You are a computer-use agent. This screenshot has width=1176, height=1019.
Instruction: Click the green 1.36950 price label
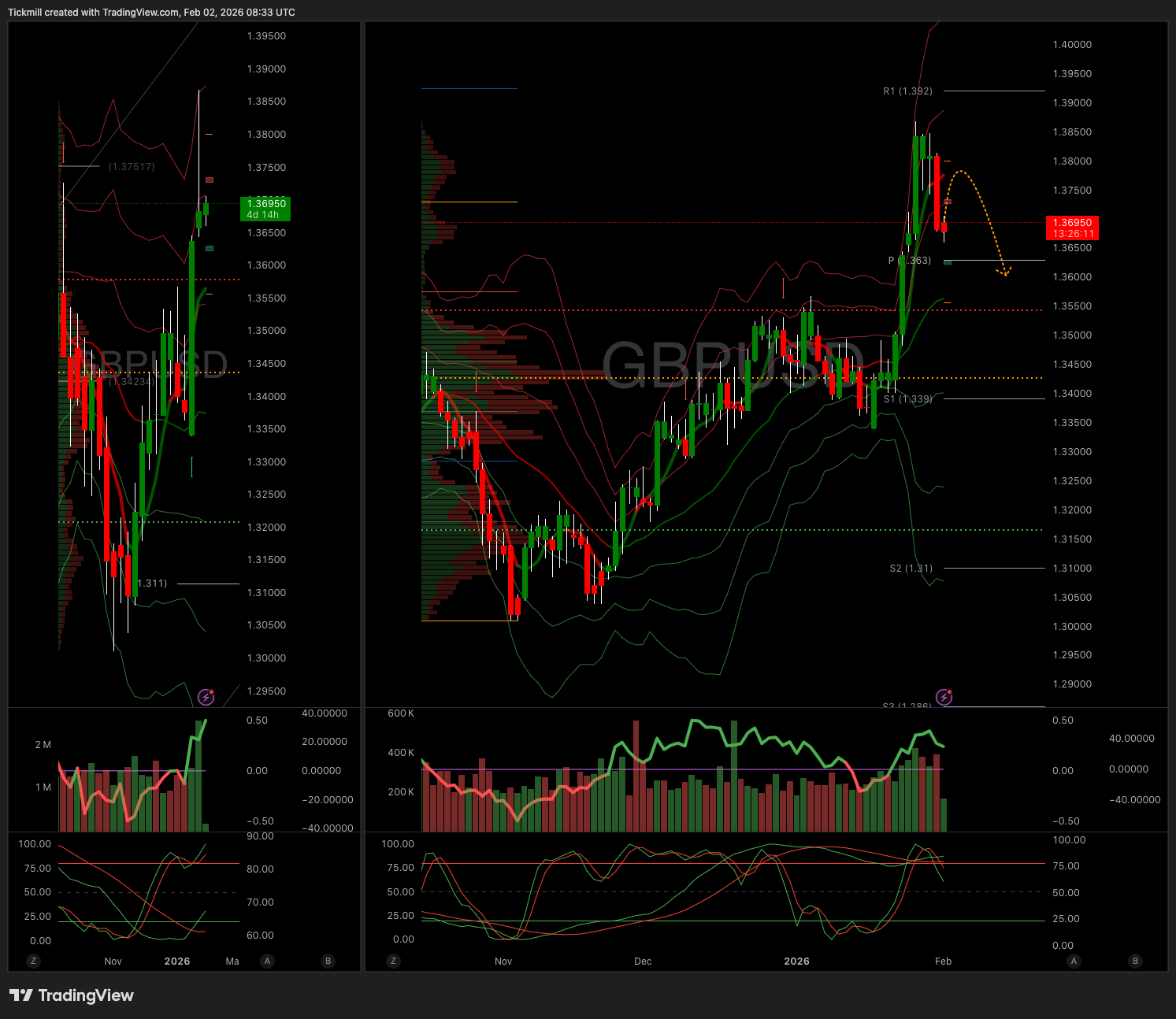(265, 209)
